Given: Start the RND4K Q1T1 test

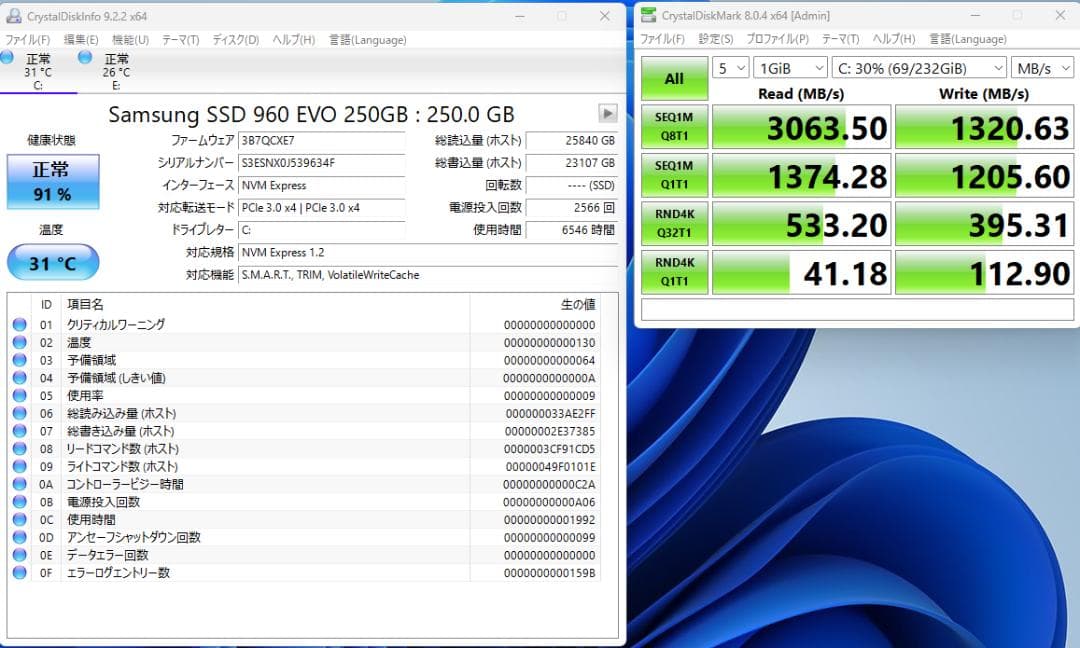Looking at the screenshot, I should coord(672,271).
